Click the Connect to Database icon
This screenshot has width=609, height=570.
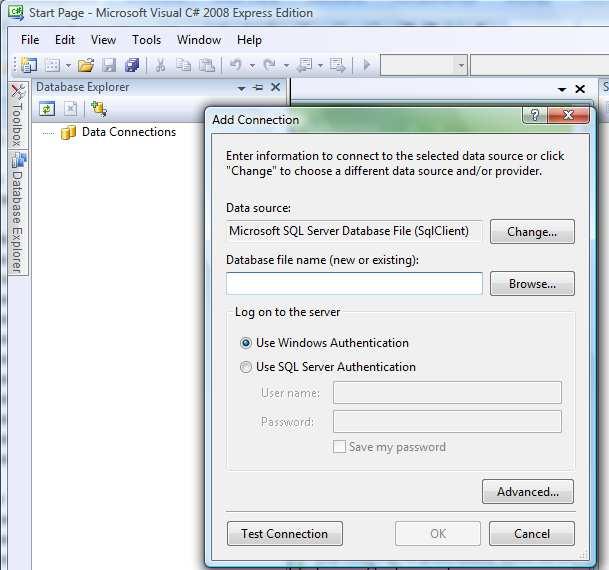click(99, 109)
